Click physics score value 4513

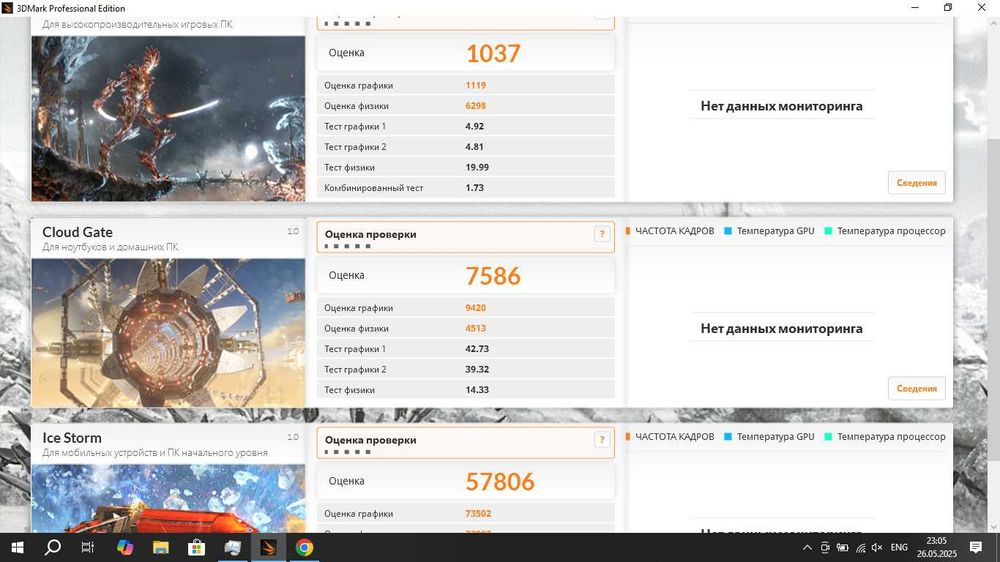coord(476,329)
